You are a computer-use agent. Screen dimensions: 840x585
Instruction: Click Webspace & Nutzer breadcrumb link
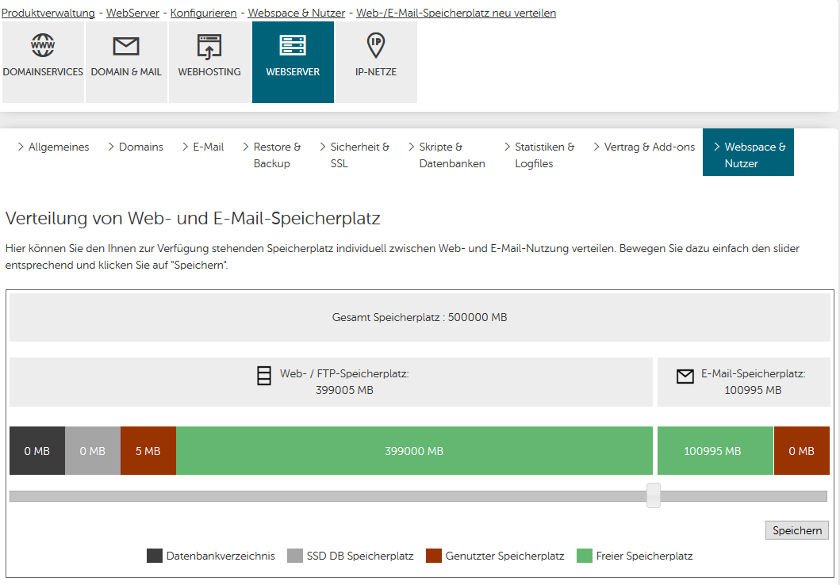296,13
